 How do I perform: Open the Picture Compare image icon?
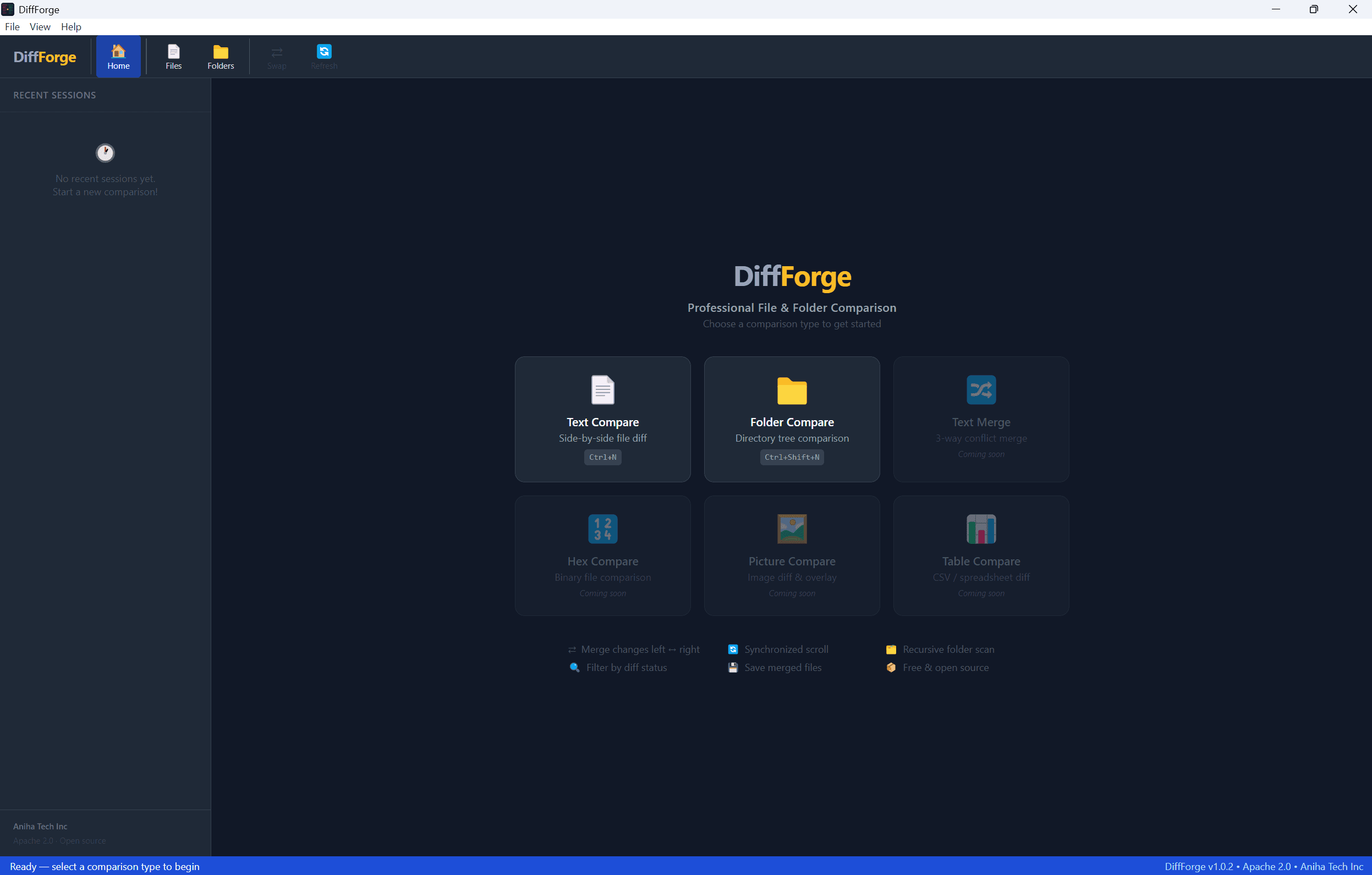pyautogui.click(x=792, y=529)
